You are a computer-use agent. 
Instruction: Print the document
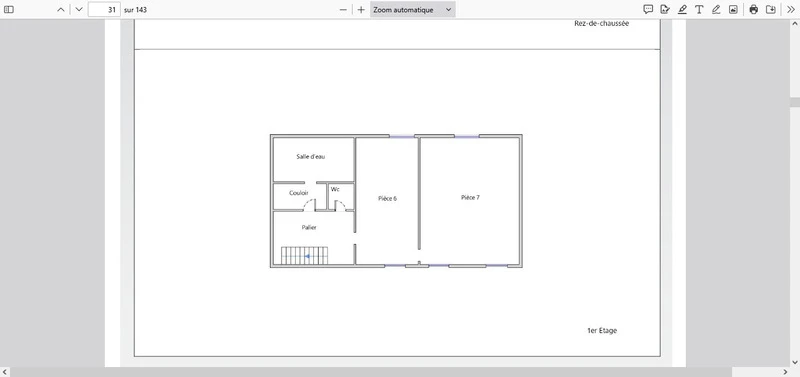click(x=754, y=9)
